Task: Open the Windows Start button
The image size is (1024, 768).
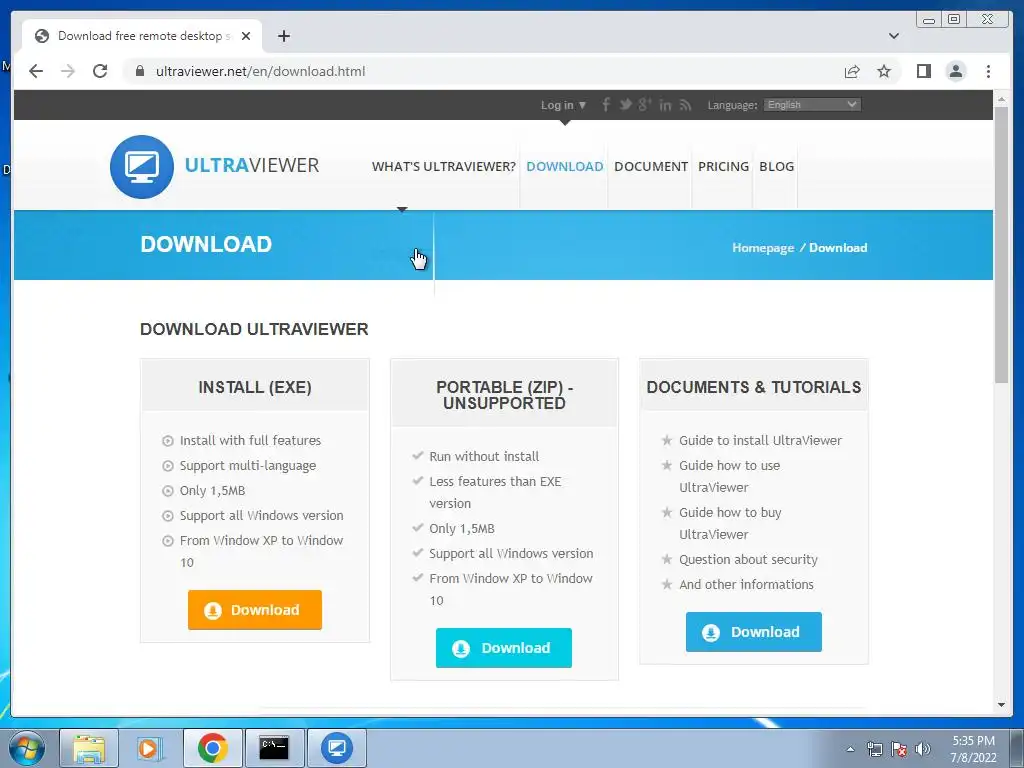Action: point(27,748)
